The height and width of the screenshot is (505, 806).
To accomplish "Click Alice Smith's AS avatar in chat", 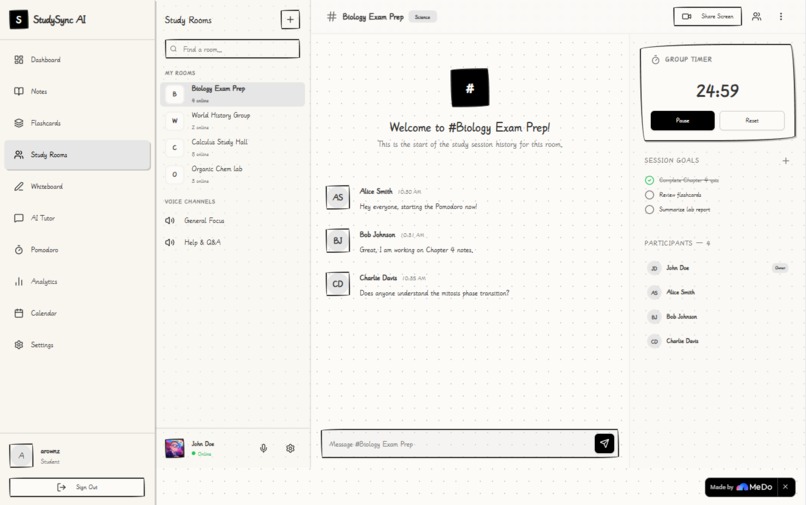I will [x=338, y=197].
